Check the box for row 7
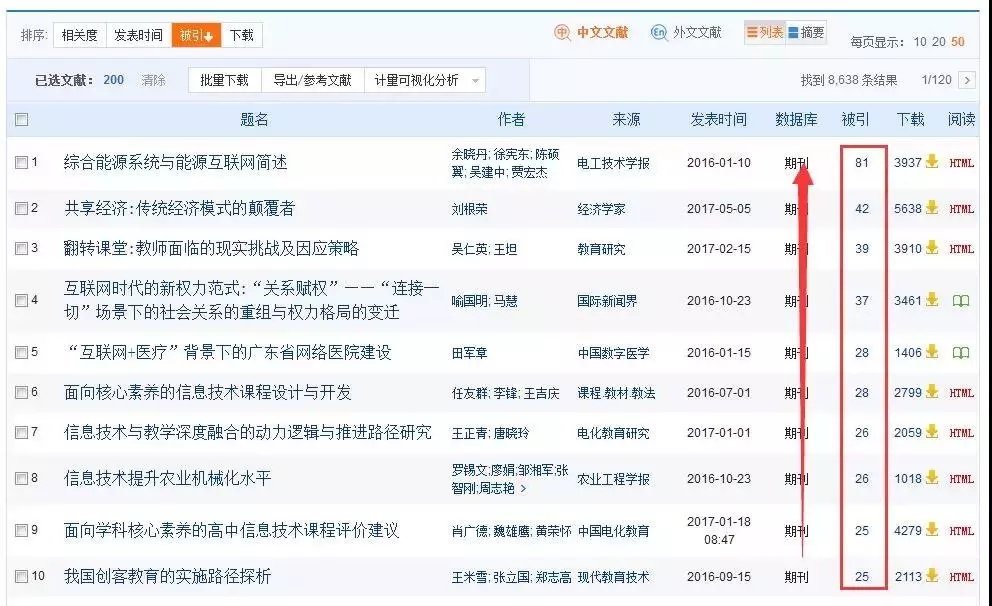 pos(22,432)
